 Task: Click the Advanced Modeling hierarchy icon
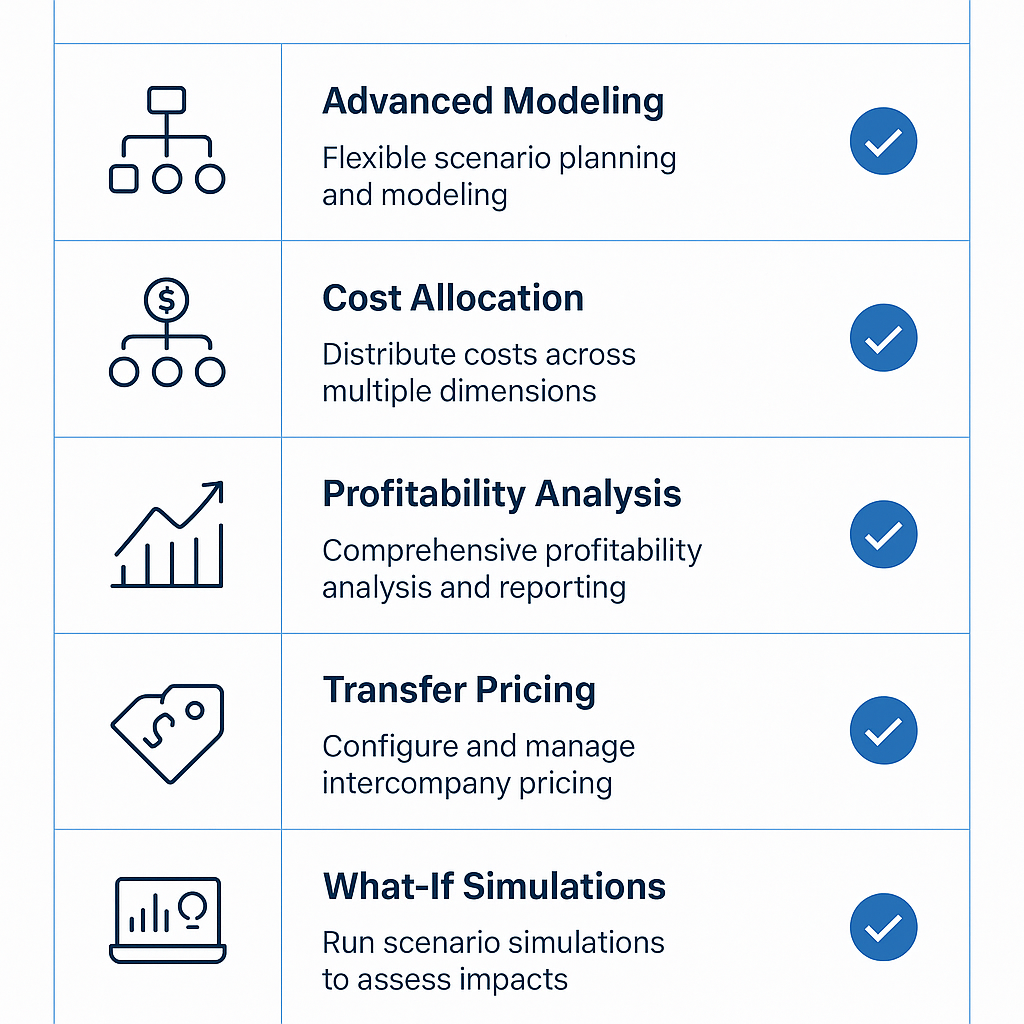point(167,140)
